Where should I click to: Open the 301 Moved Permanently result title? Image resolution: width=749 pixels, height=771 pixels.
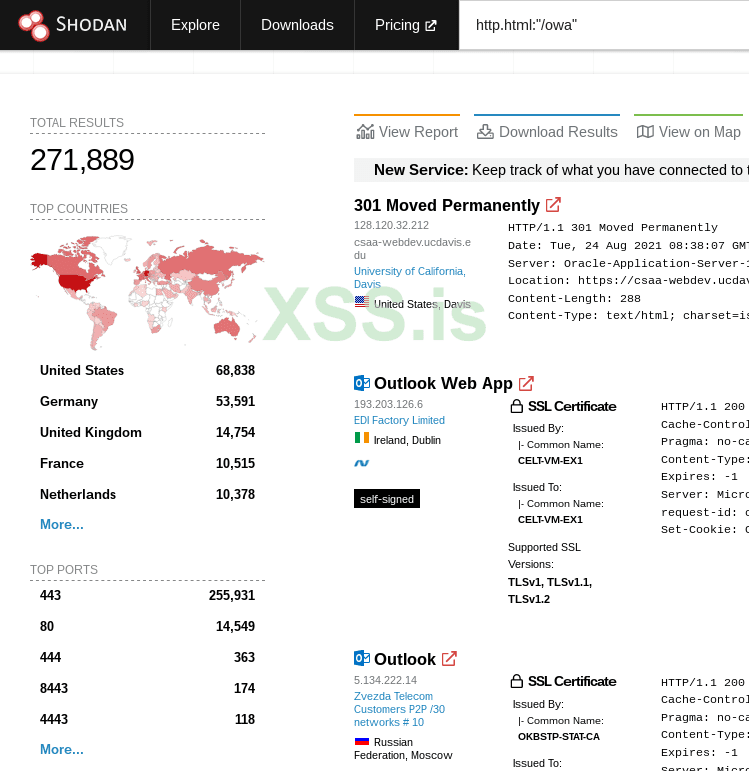pyautogui.click(x=447, y=205)
